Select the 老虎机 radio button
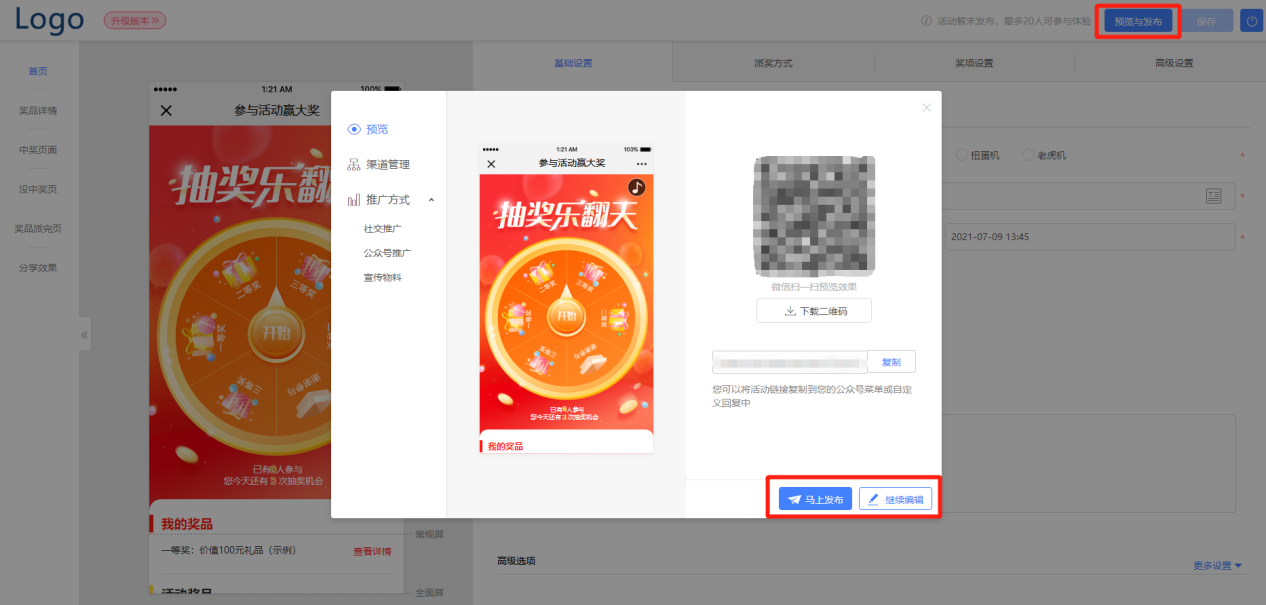This screenshot has height=605, width=1266. tap(1028, 155)
